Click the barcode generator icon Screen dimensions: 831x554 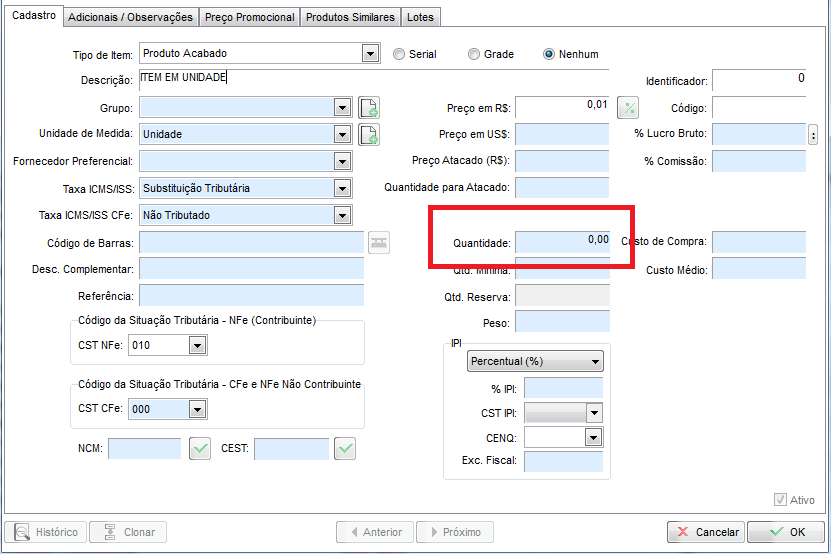coord(379,242)
